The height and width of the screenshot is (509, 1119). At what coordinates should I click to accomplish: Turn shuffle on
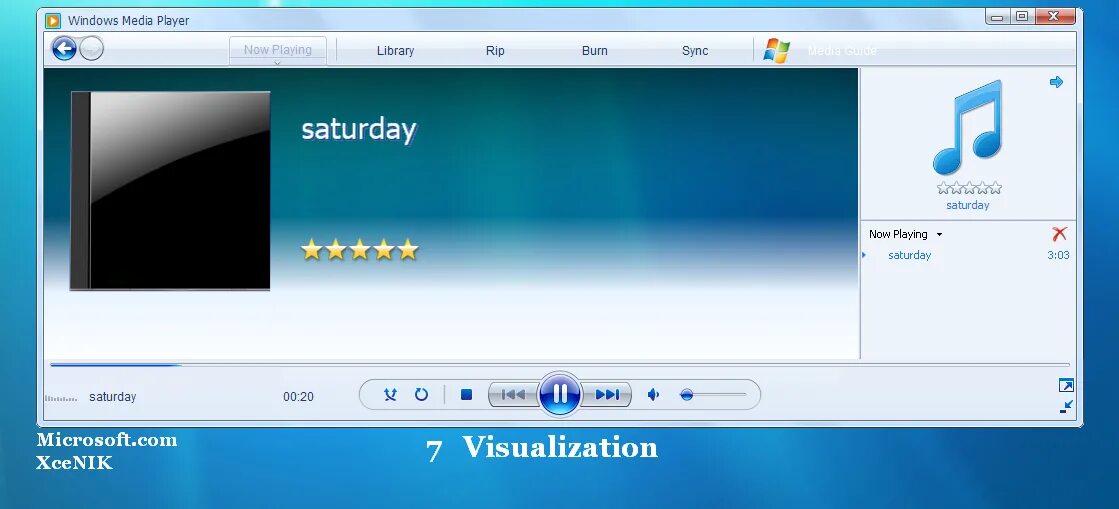(390, 394)
